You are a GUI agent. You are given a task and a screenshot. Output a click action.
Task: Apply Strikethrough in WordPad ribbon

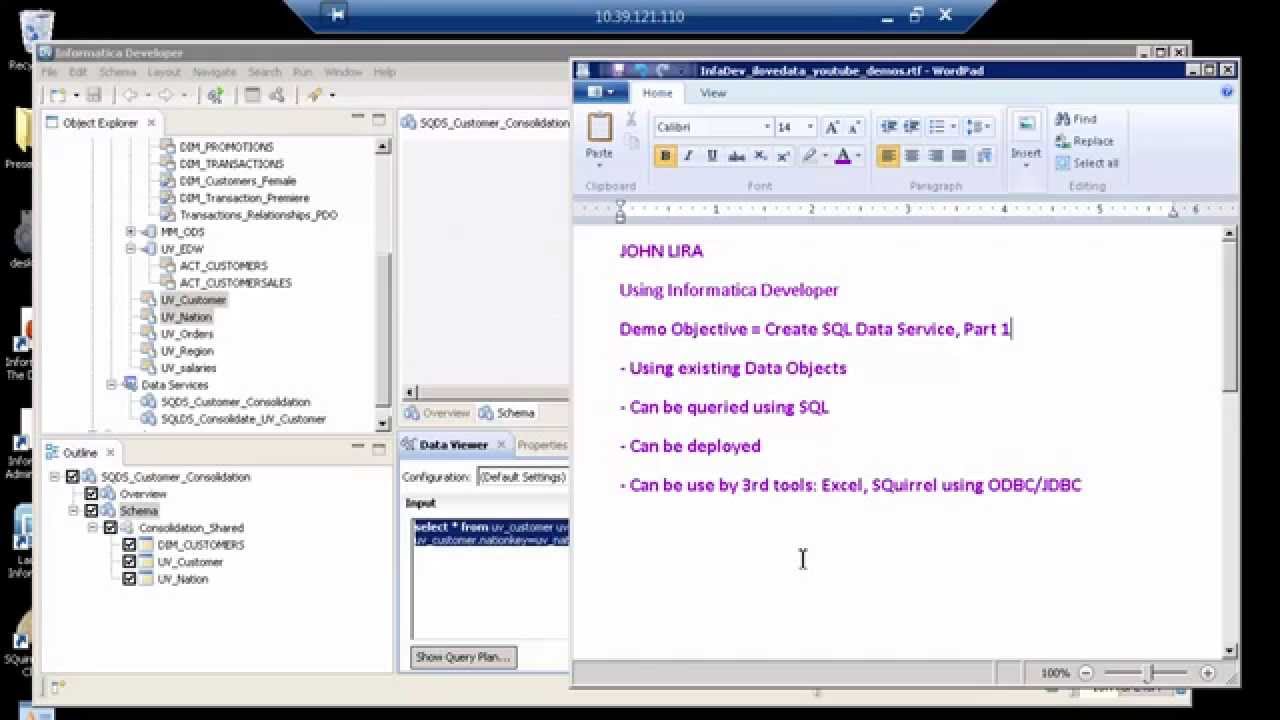(736, 156)
